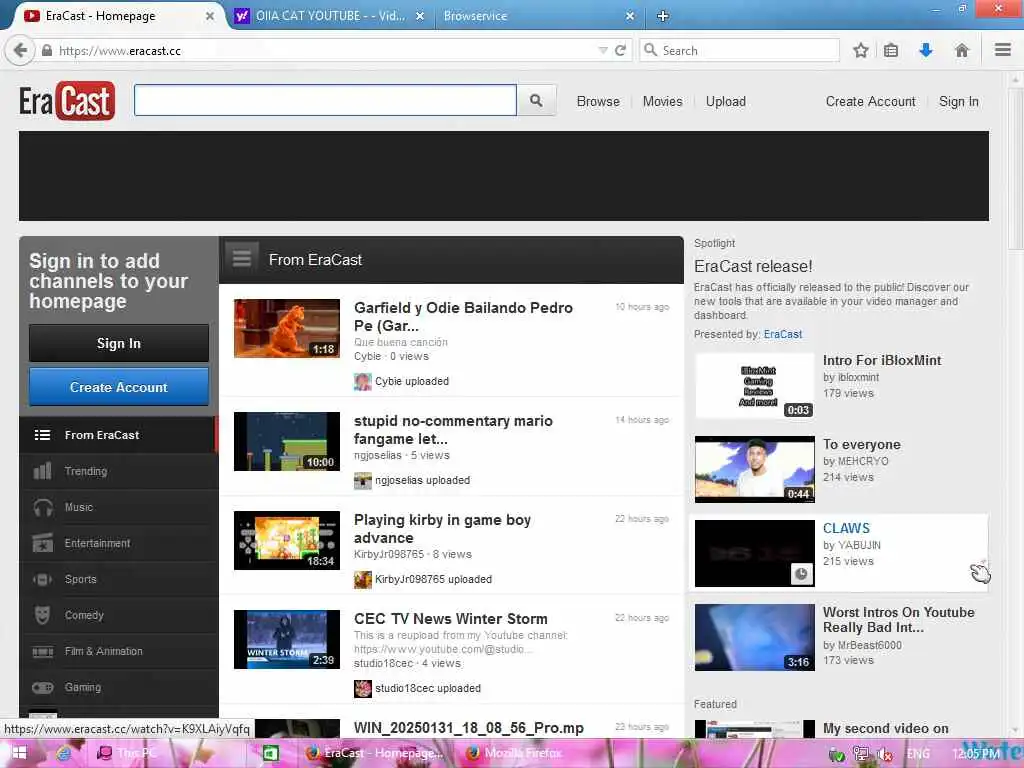Click the To everyone video thumbnail

point(754,470)
